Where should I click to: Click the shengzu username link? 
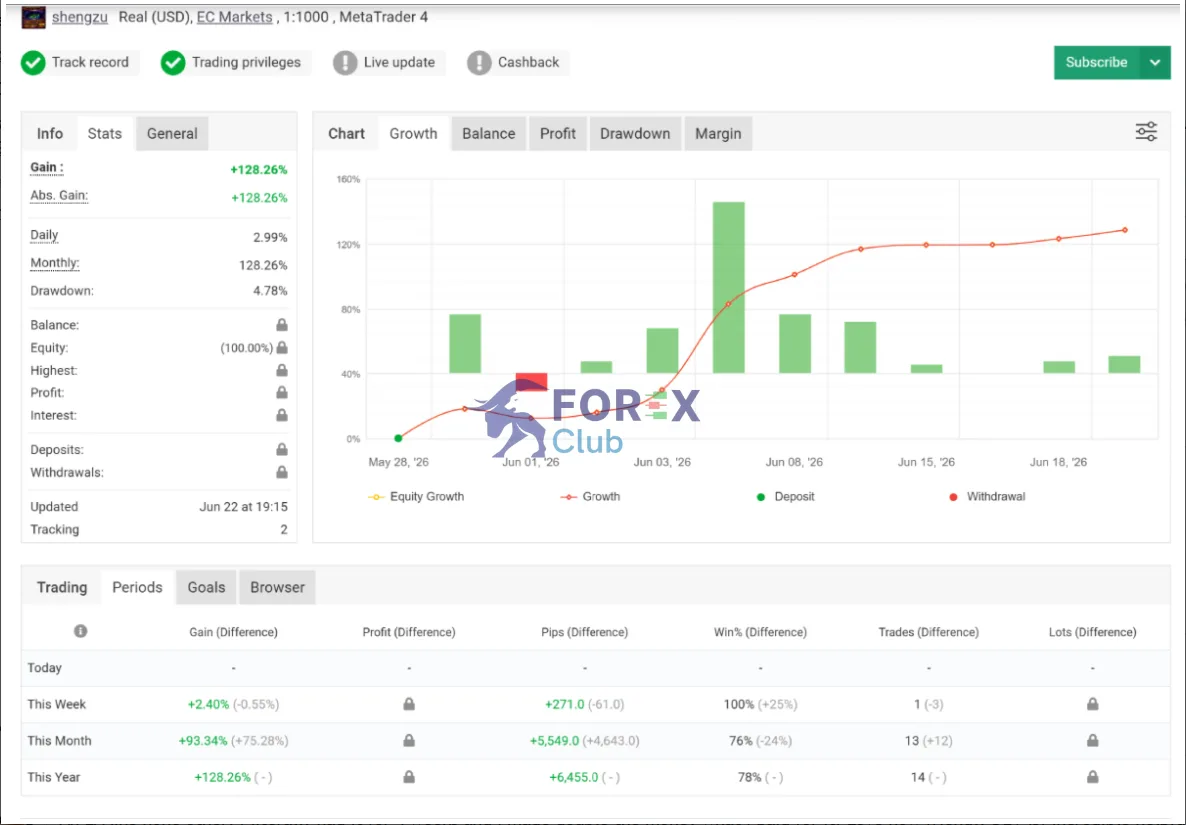(79, 17)
